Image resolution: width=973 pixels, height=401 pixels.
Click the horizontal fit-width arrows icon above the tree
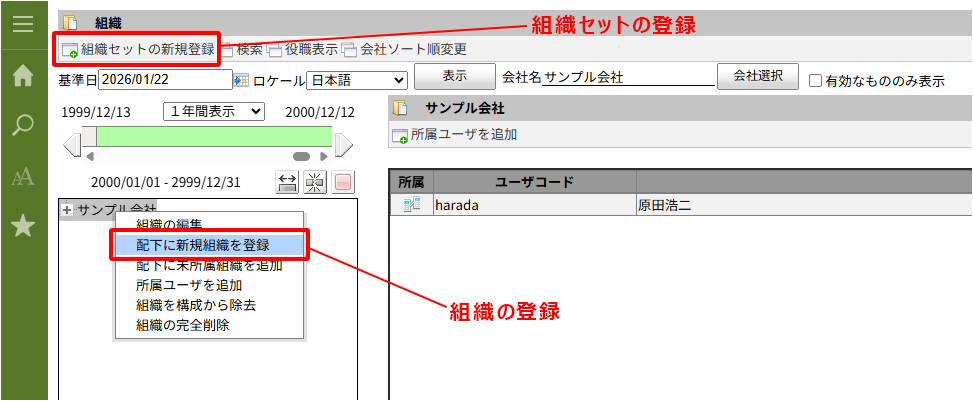pyautogui.click(x=287, y=182)
